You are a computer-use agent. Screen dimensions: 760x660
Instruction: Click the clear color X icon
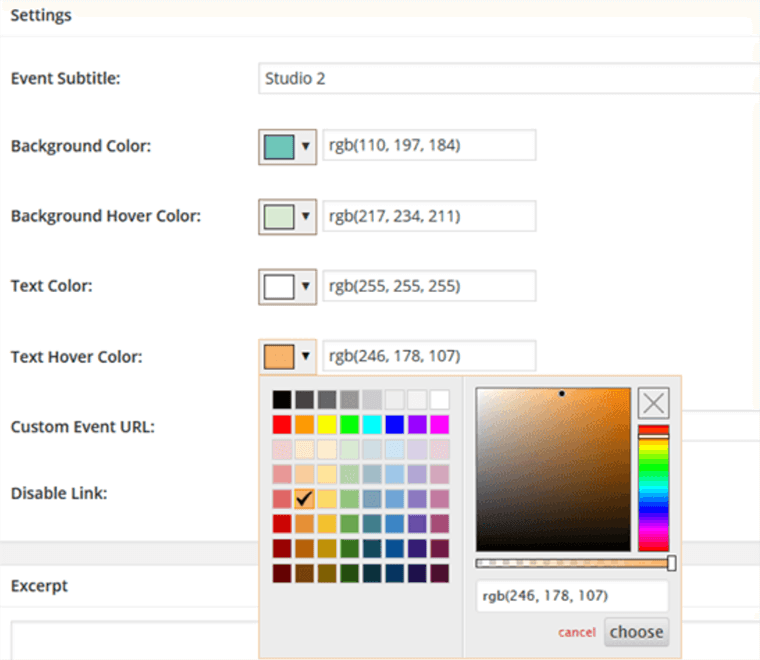653,403
